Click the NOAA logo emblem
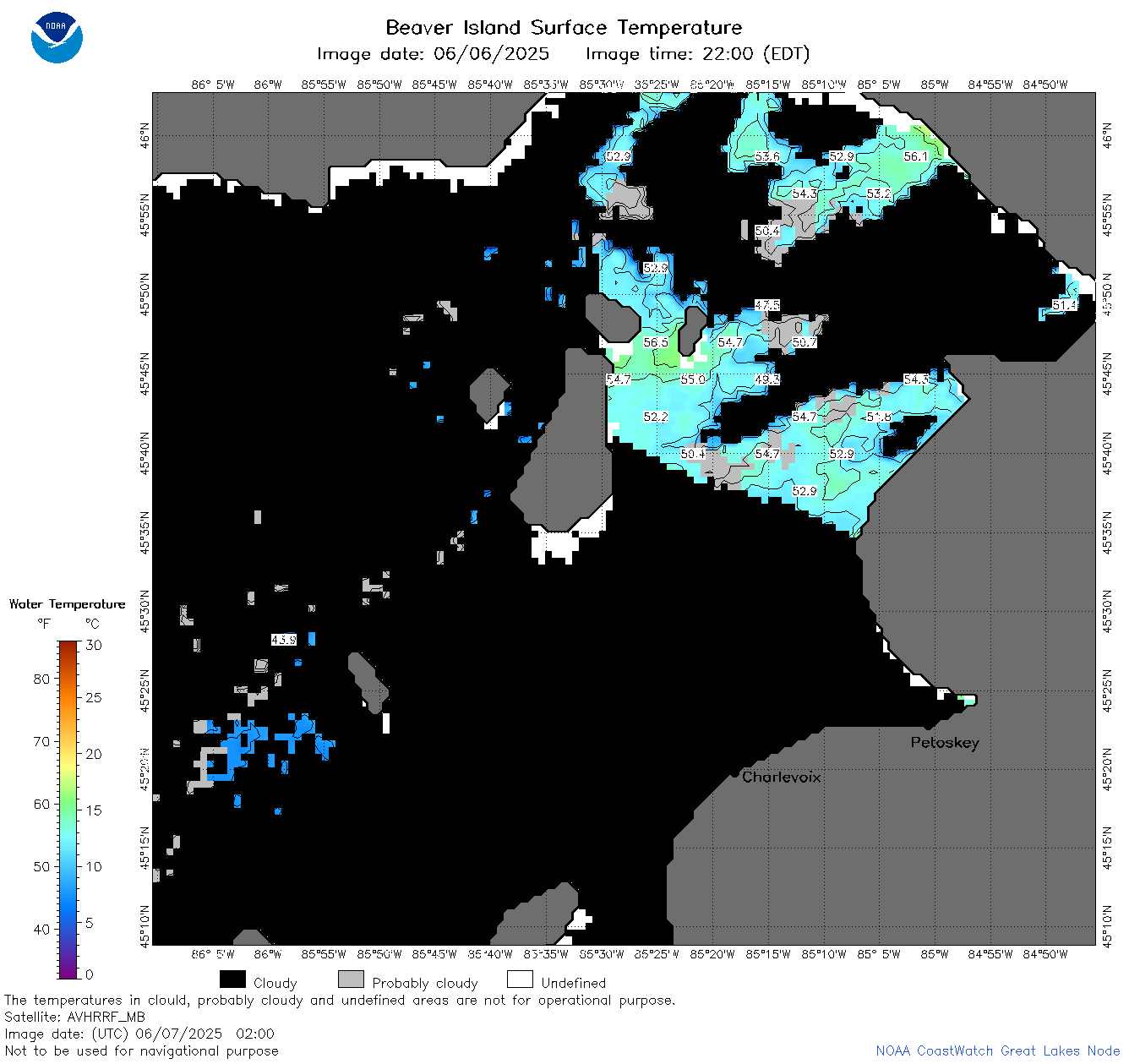The height and width of the screenshot is (1064, 1129). click(x=57, y=38)
